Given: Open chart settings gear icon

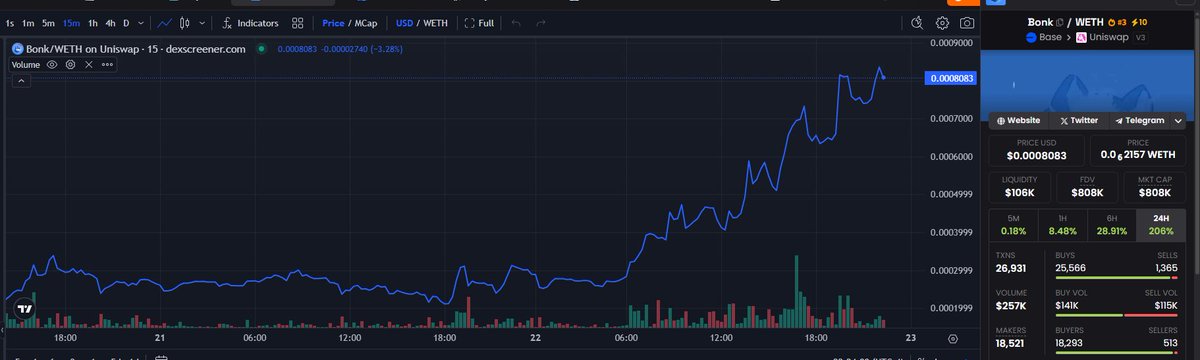Looking at the screenshot, I should (942, 22).
